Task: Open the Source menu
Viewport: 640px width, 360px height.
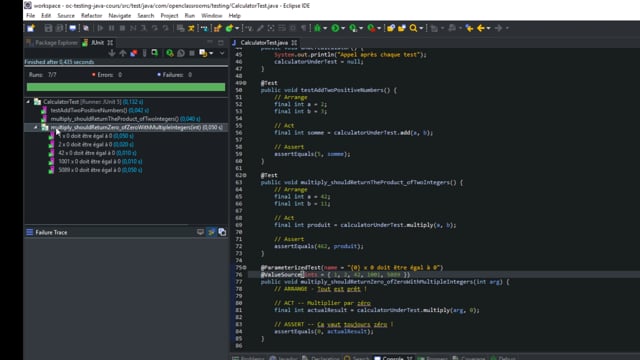Action: [66, 16]
